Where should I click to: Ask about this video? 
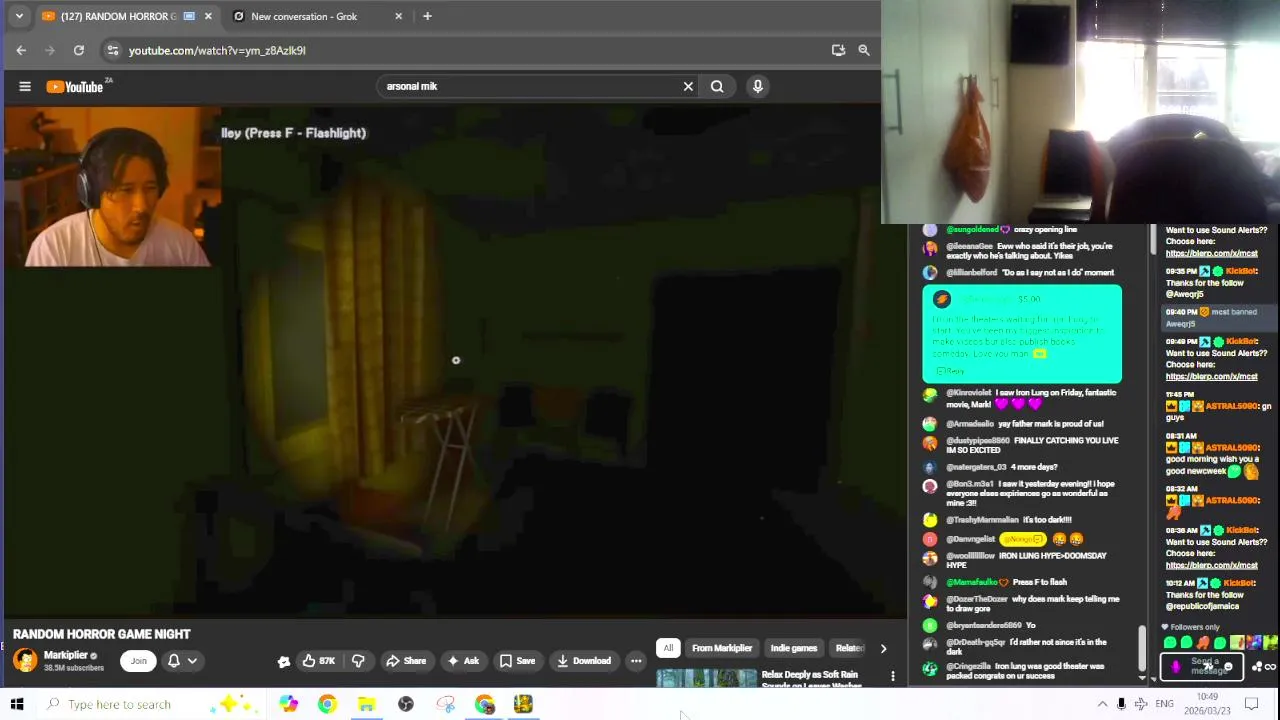463,660
